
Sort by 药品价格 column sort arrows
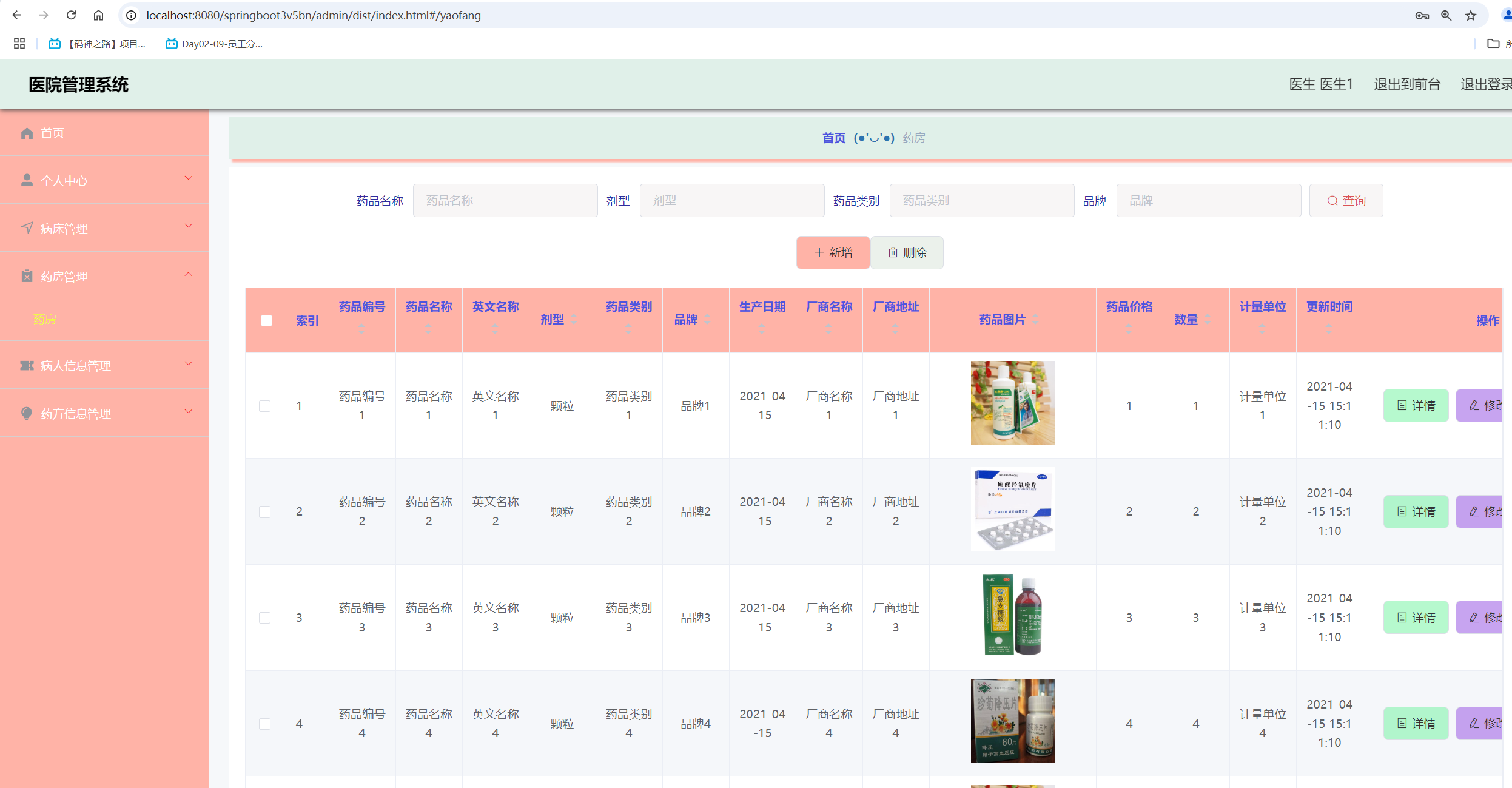point(1129,329)
